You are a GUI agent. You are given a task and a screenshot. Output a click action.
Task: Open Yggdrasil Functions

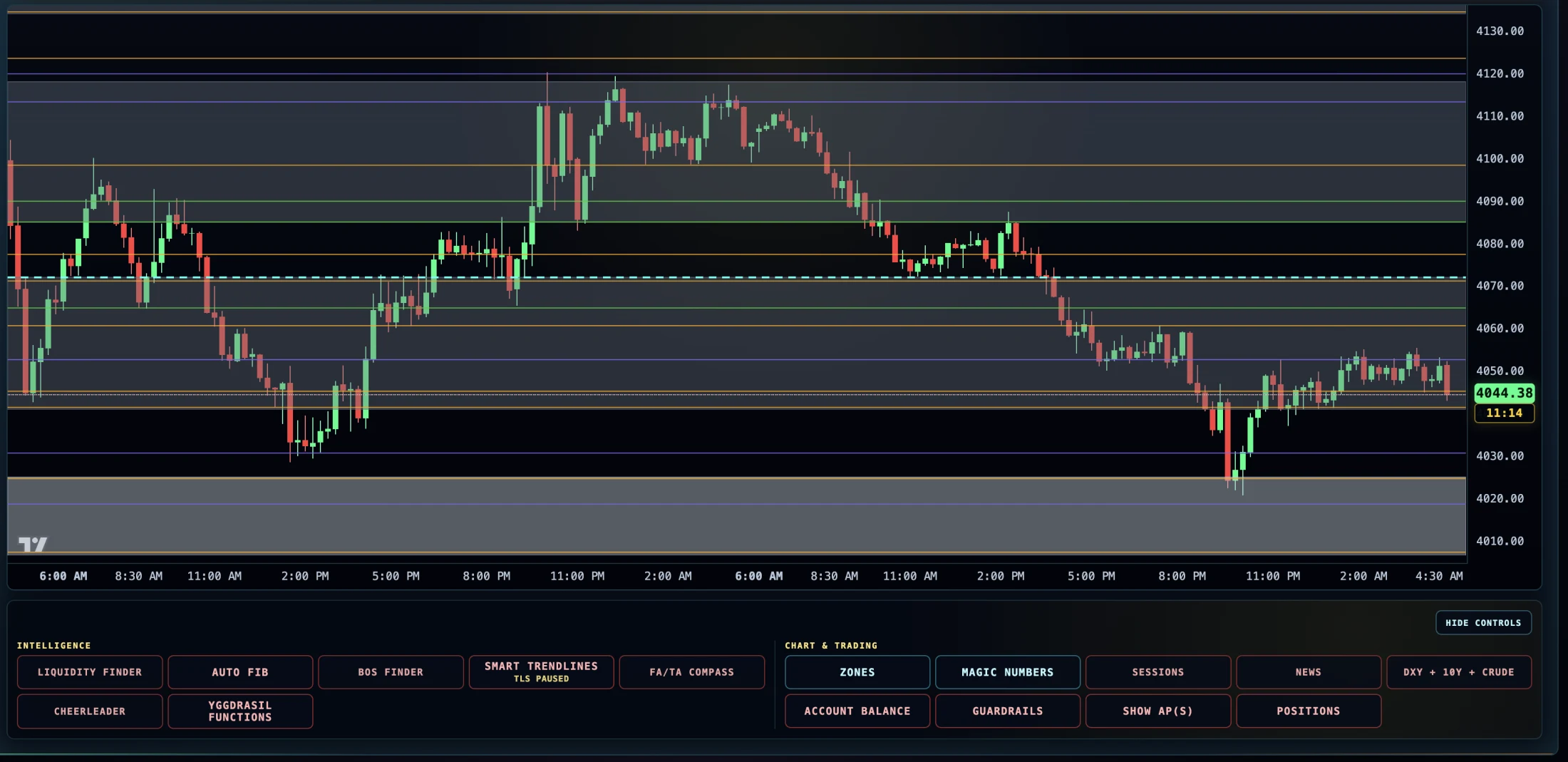240,711
